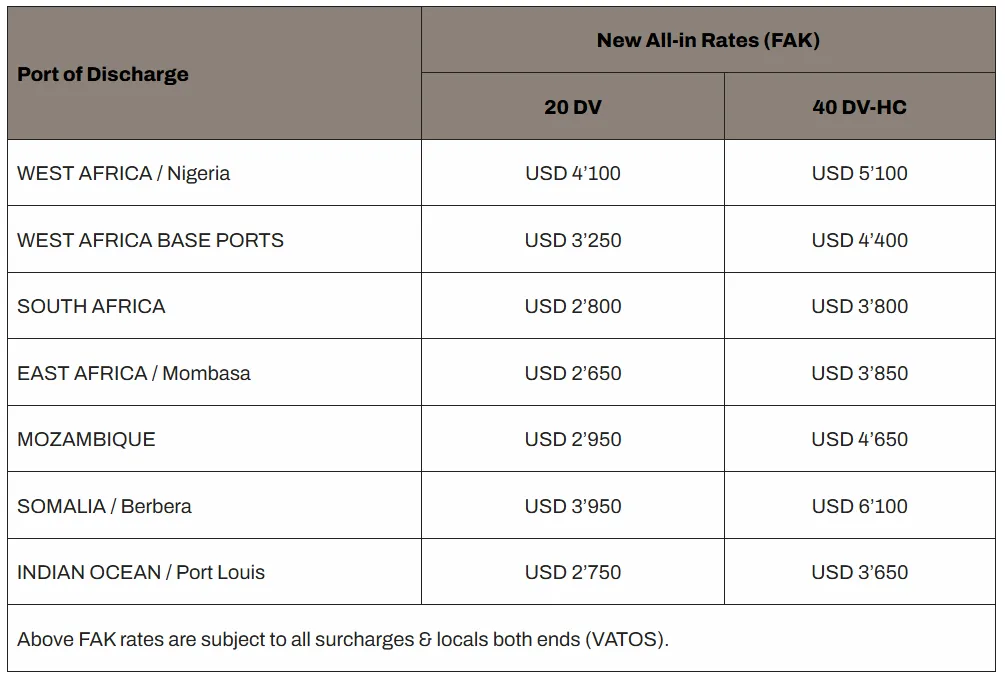Select the 20 DV column header
Image resolution: width=1005 pixels, height=679 pixels.
point(573,107)
